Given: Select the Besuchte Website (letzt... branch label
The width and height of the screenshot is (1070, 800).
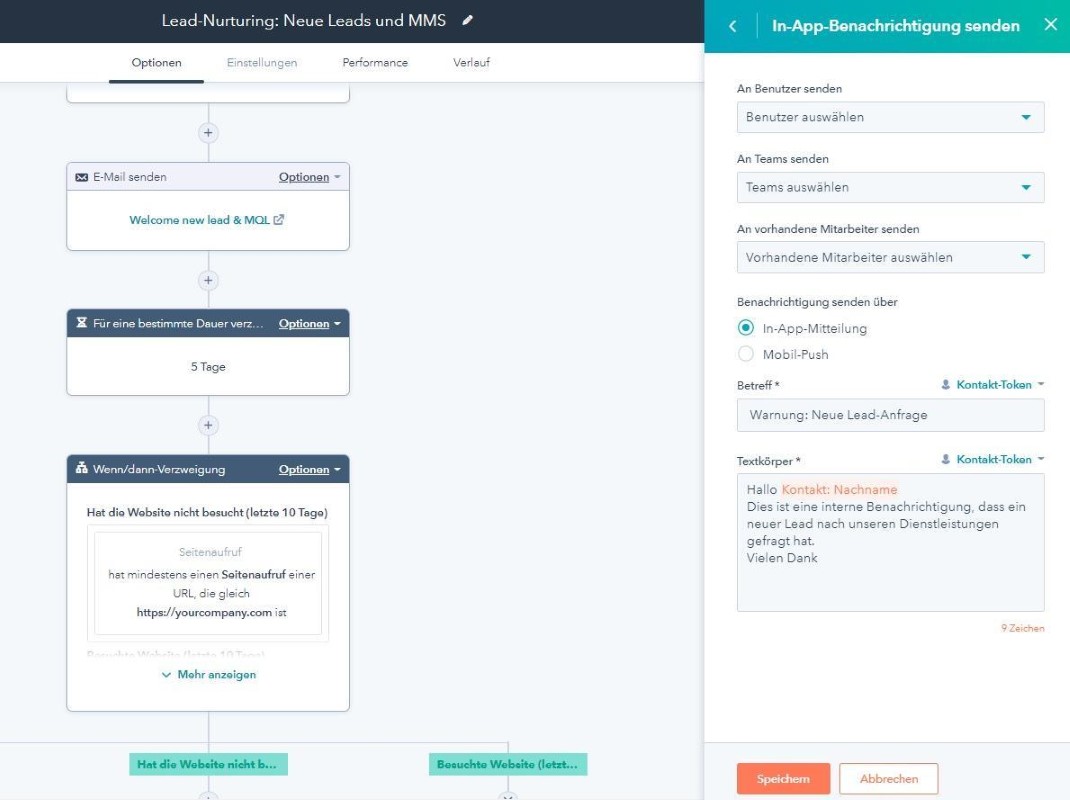Looking at the screenshot, I should 508,764.
